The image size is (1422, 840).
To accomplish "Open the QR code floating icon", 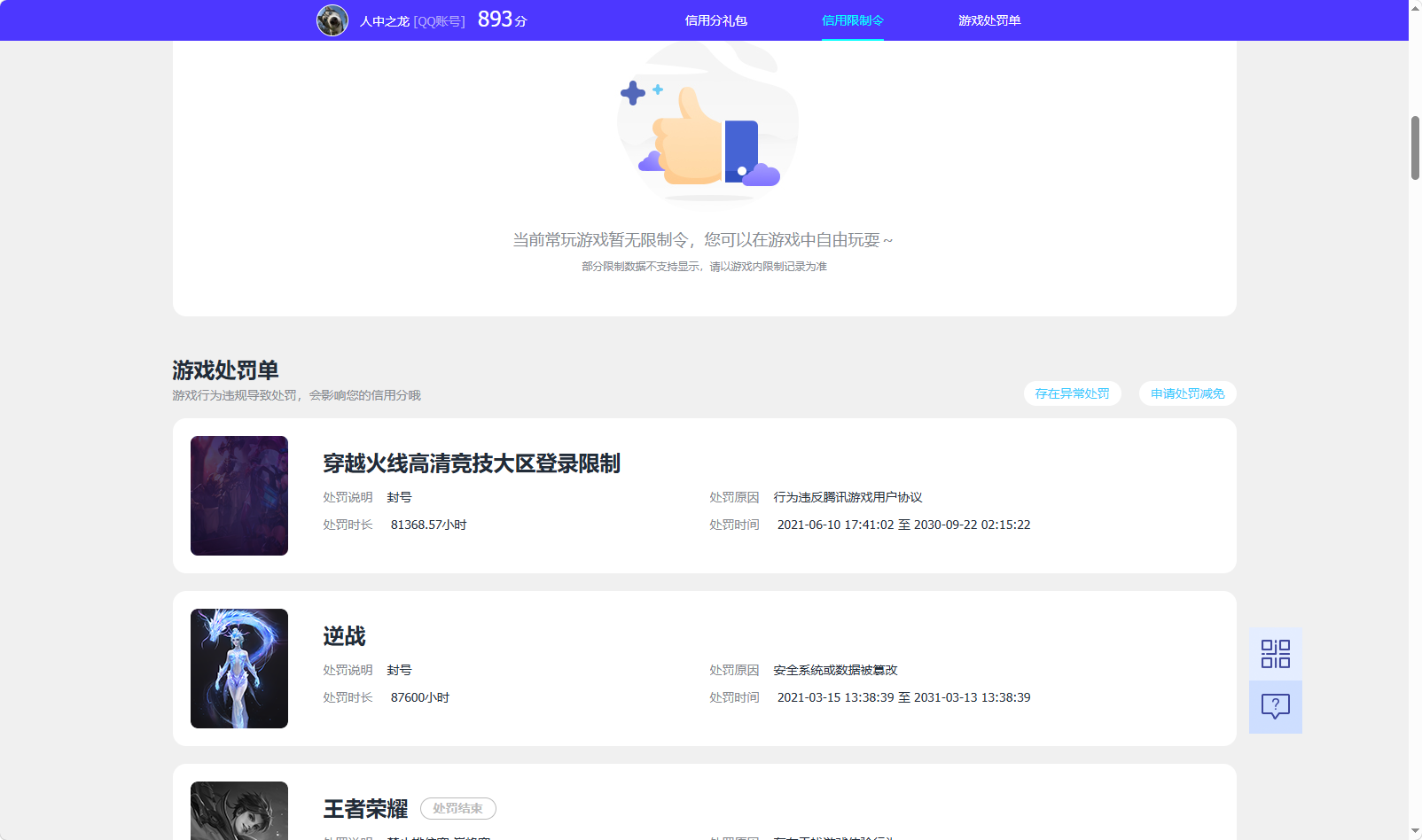I will (x=1275, y=654).
